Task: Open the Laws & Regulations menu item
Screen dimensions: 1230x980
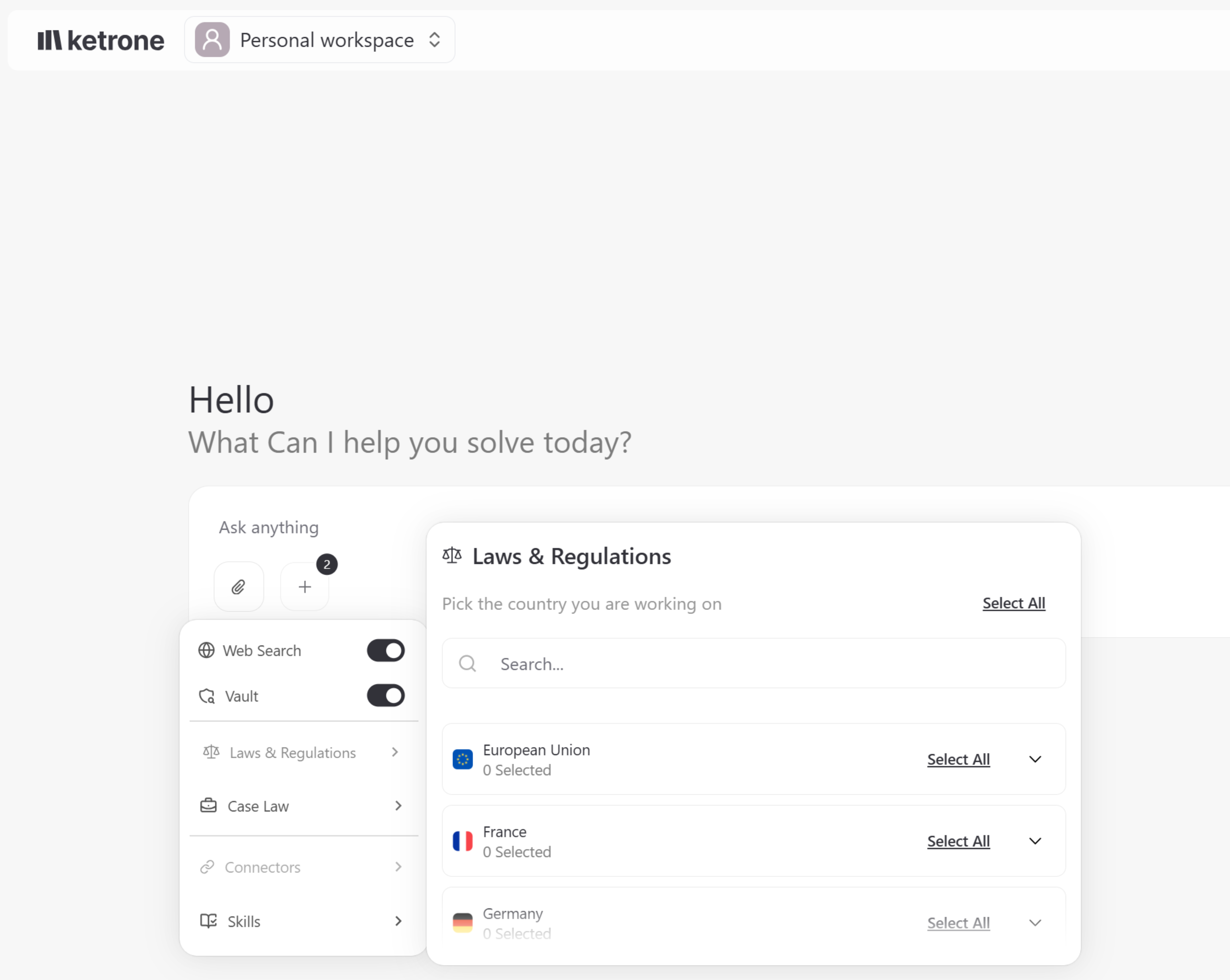Action: [x=303, y=752]
